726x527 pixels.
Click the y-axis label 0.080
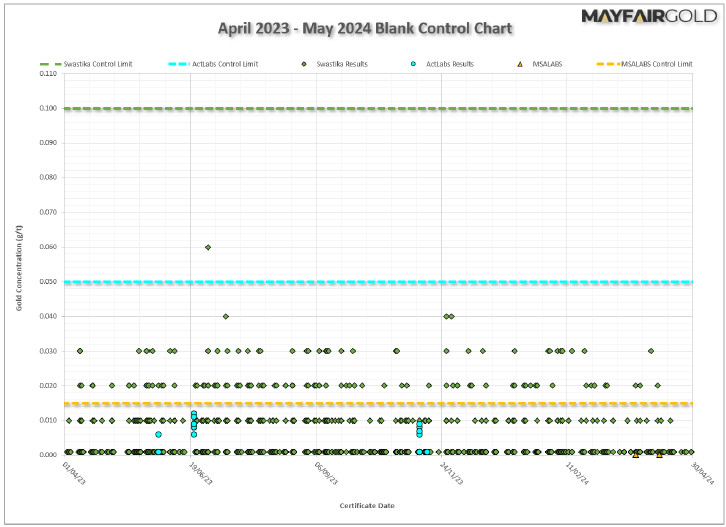[x=48, y=177]
